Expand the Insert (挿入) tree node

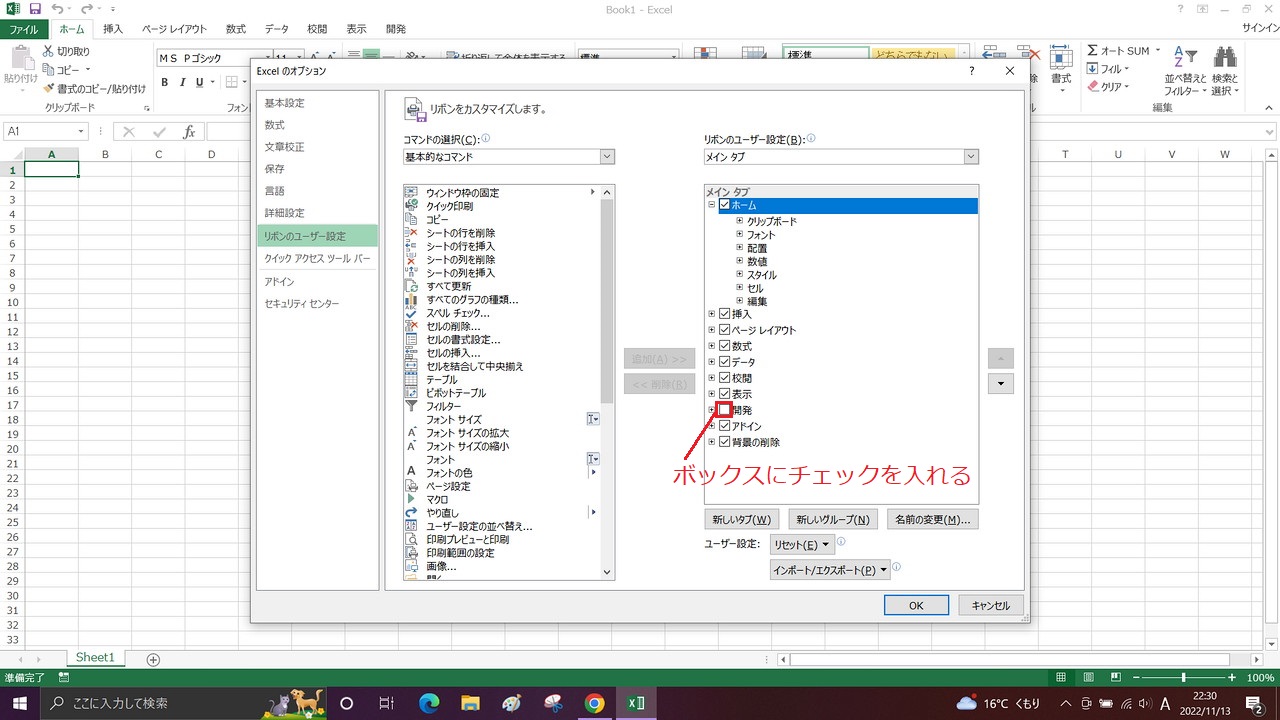click(x=712, y=314)
